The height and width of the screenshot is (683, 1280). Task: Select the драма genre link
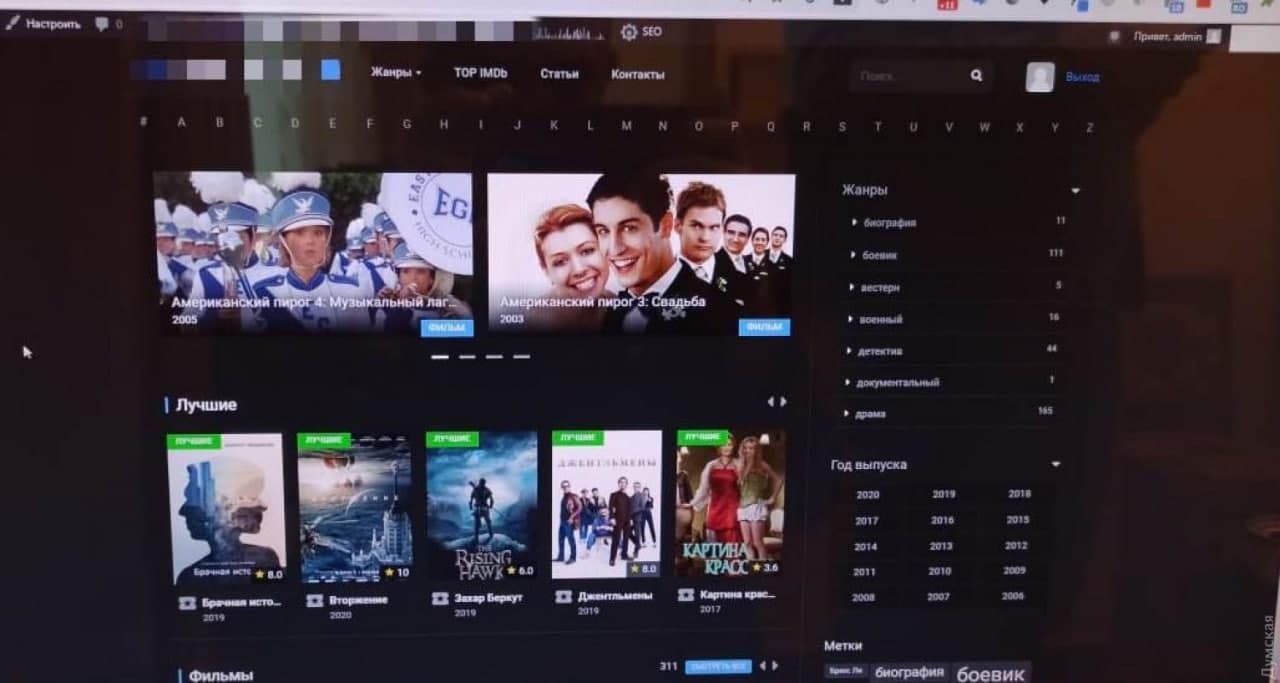pos(870,414)
